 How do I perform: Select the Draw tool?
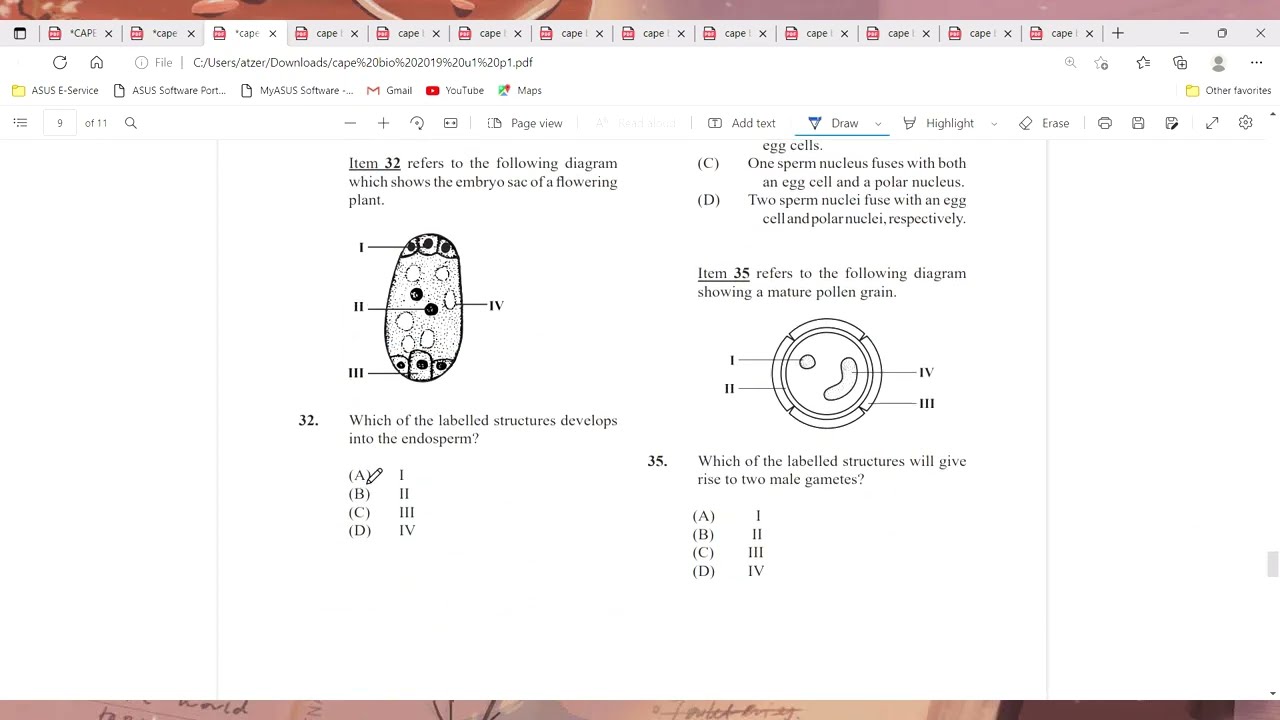[x=833, y=123]
